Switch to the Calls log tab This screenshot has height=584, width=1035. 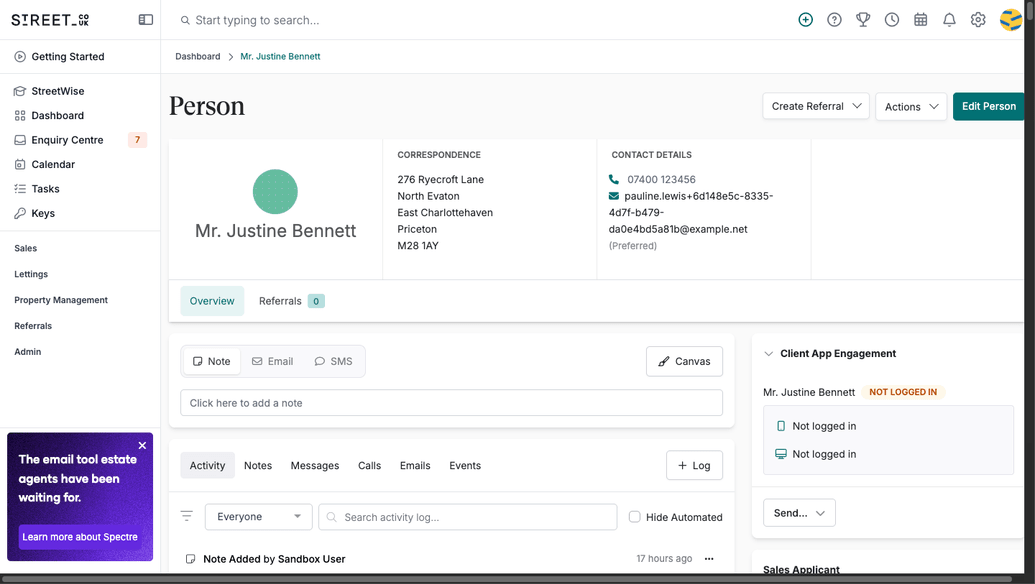370,465
